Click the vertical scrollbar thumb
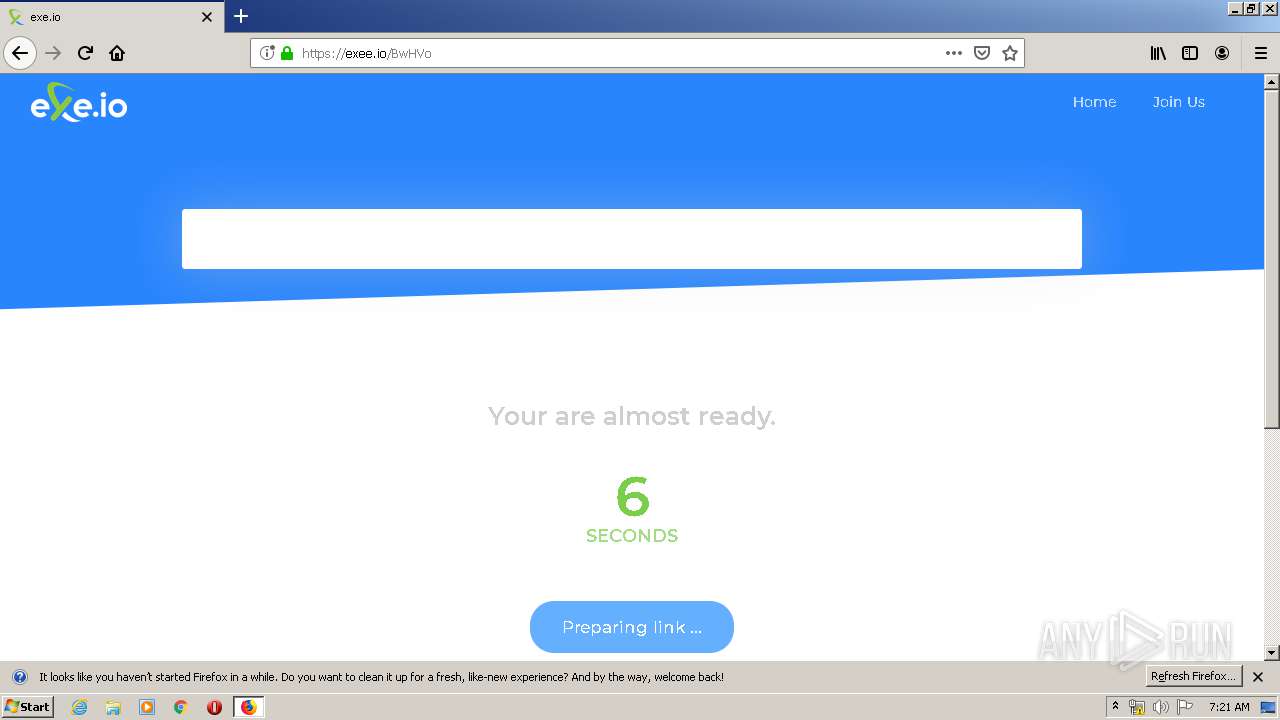 tap(1272, 260)
